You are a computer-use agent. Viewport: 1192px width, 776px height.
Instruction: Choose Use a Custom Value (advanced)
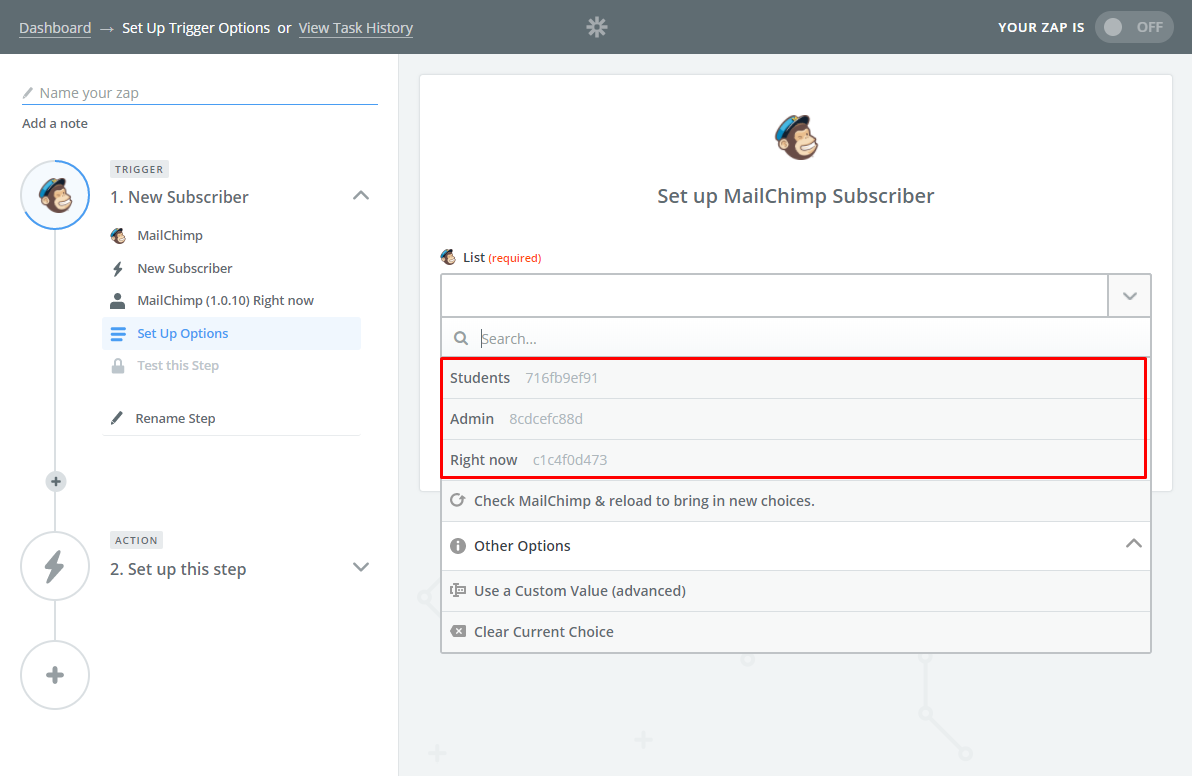click(x=796, y=591)
